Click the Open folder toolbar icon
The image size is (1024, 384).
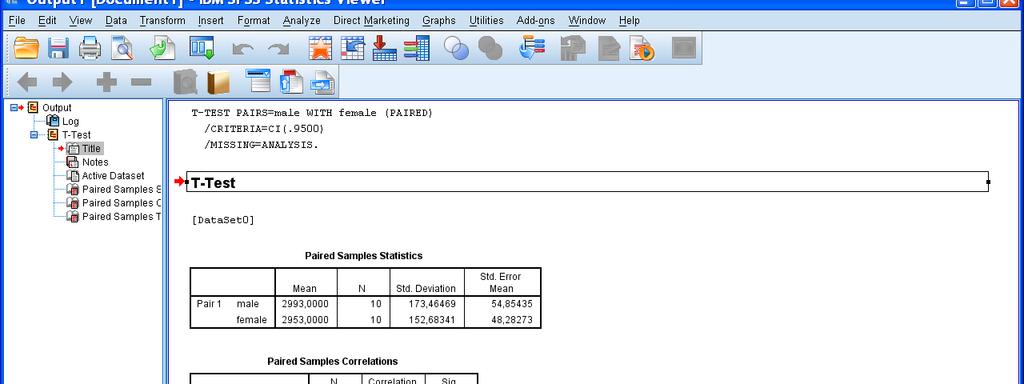pos(27,48)
